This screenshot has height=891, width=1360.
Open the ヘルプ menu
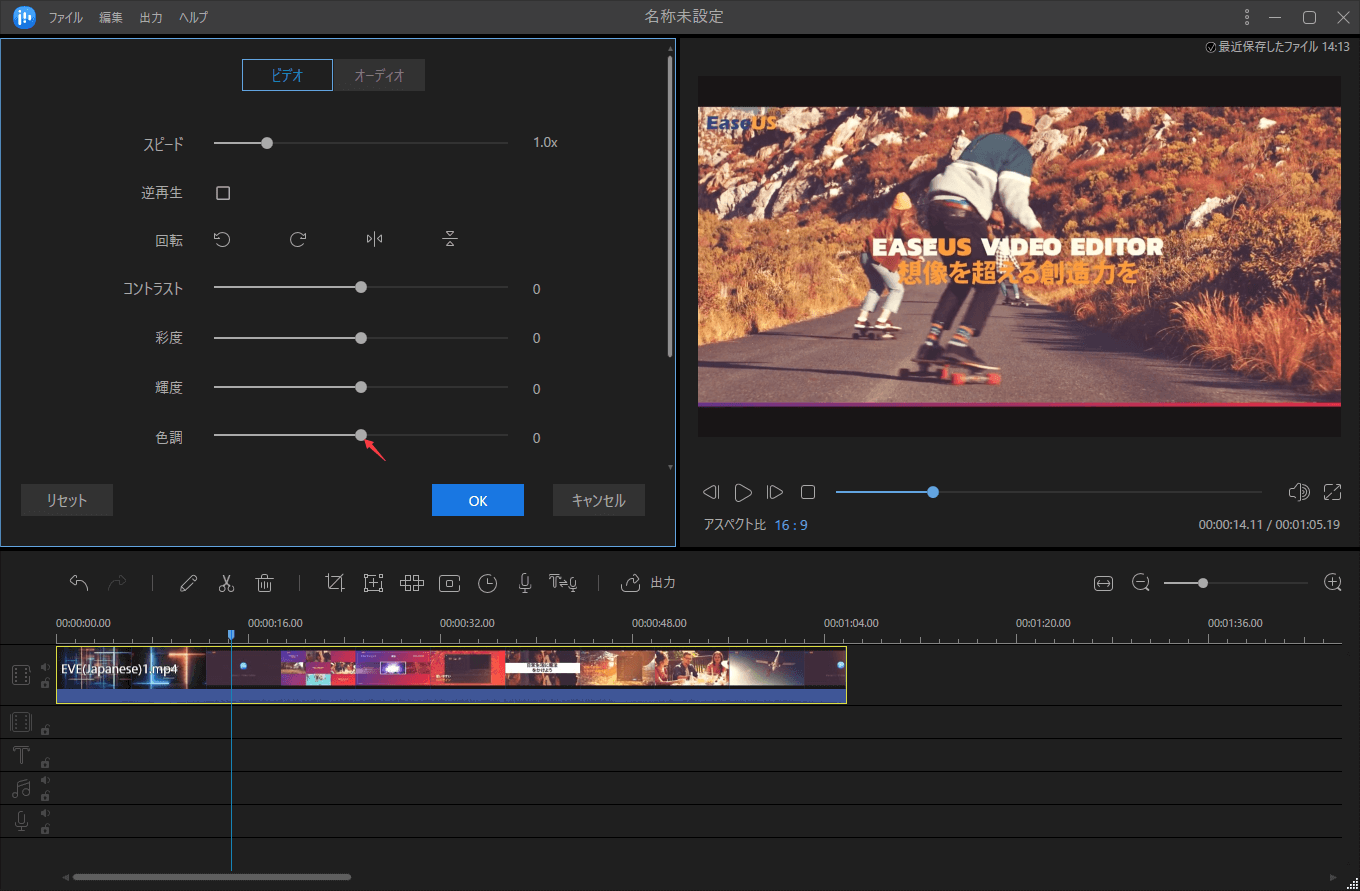tap(193, 18)
